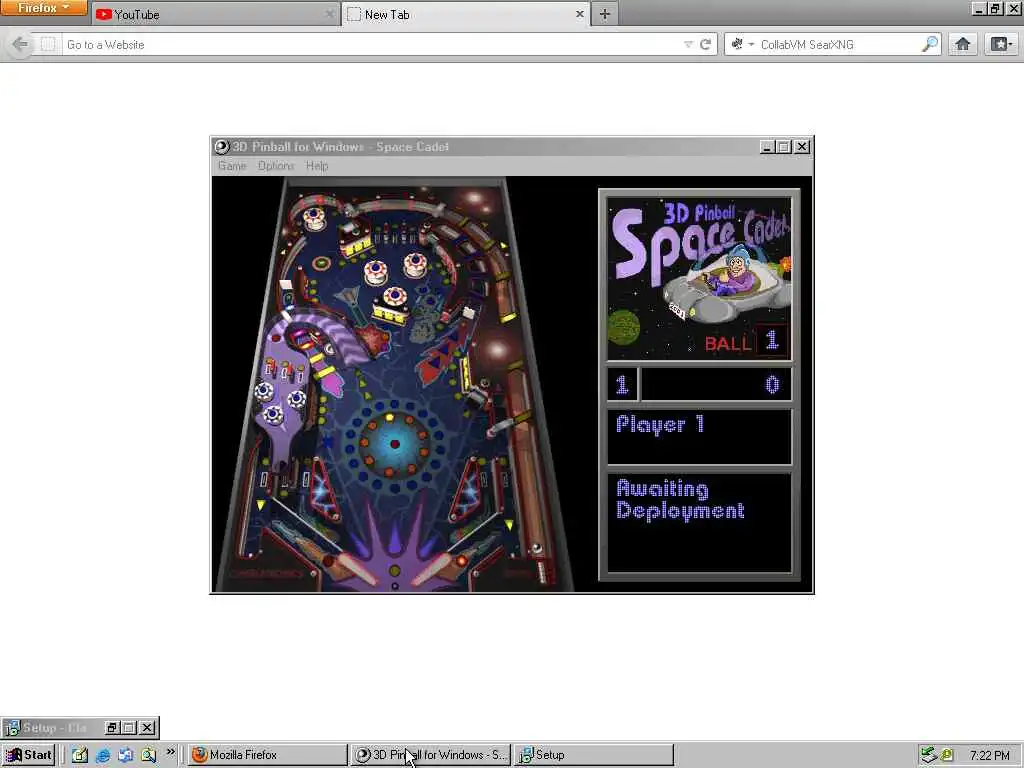This screenshot has width=1024, height=768.
Task: Click the Space Cadet logo image
Action: click(699, 278)
